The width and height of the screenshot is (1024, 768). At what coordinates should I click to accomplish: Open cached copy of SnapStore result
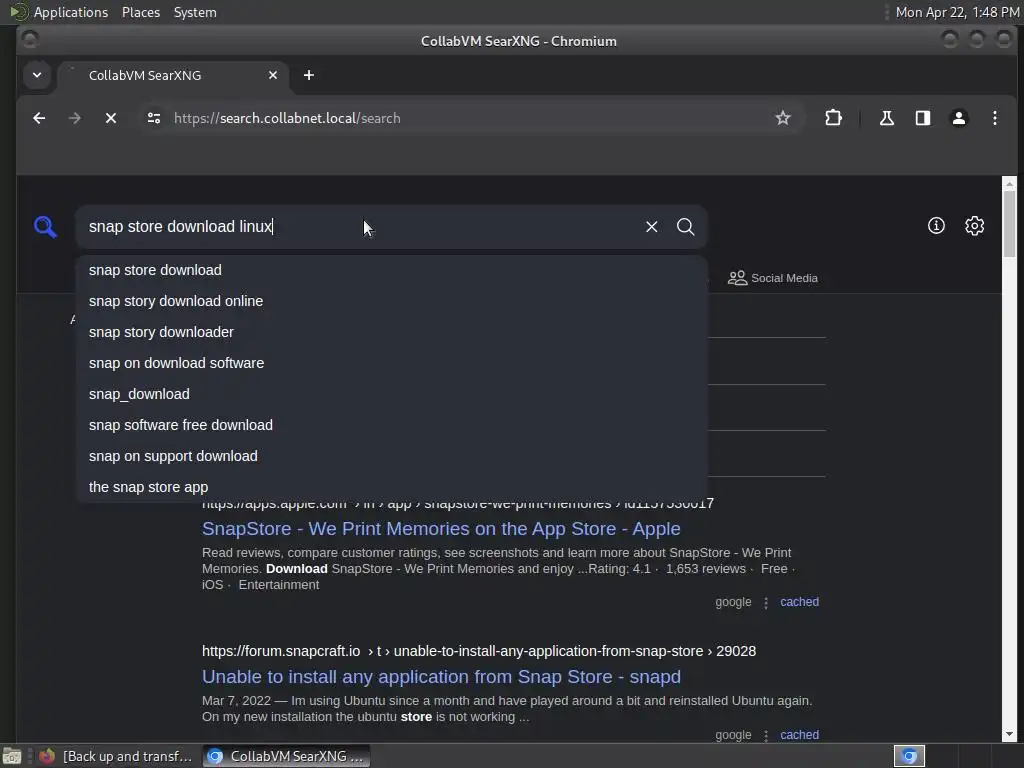799,601
